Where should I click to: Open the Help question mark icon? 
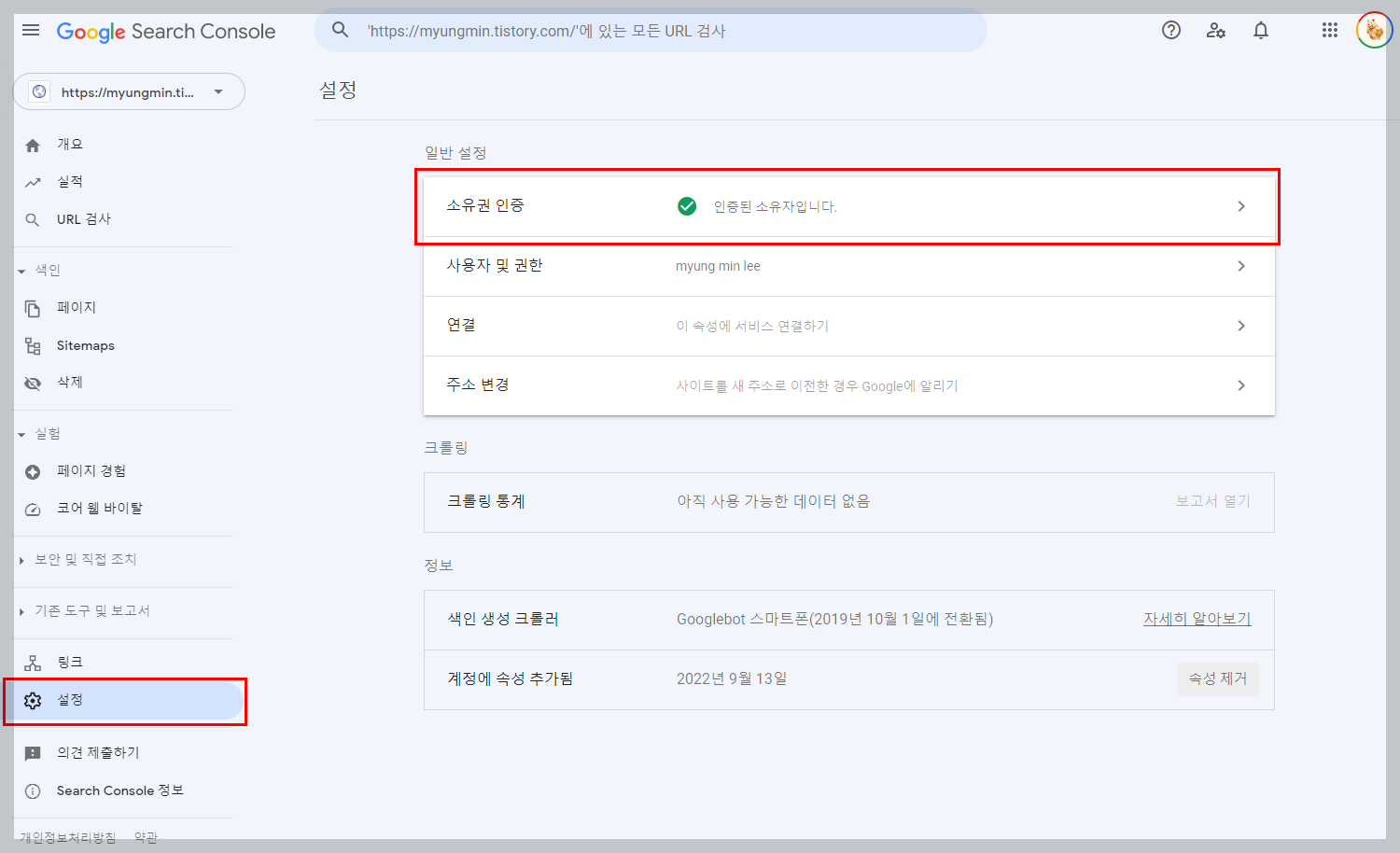coord(1171,30)
